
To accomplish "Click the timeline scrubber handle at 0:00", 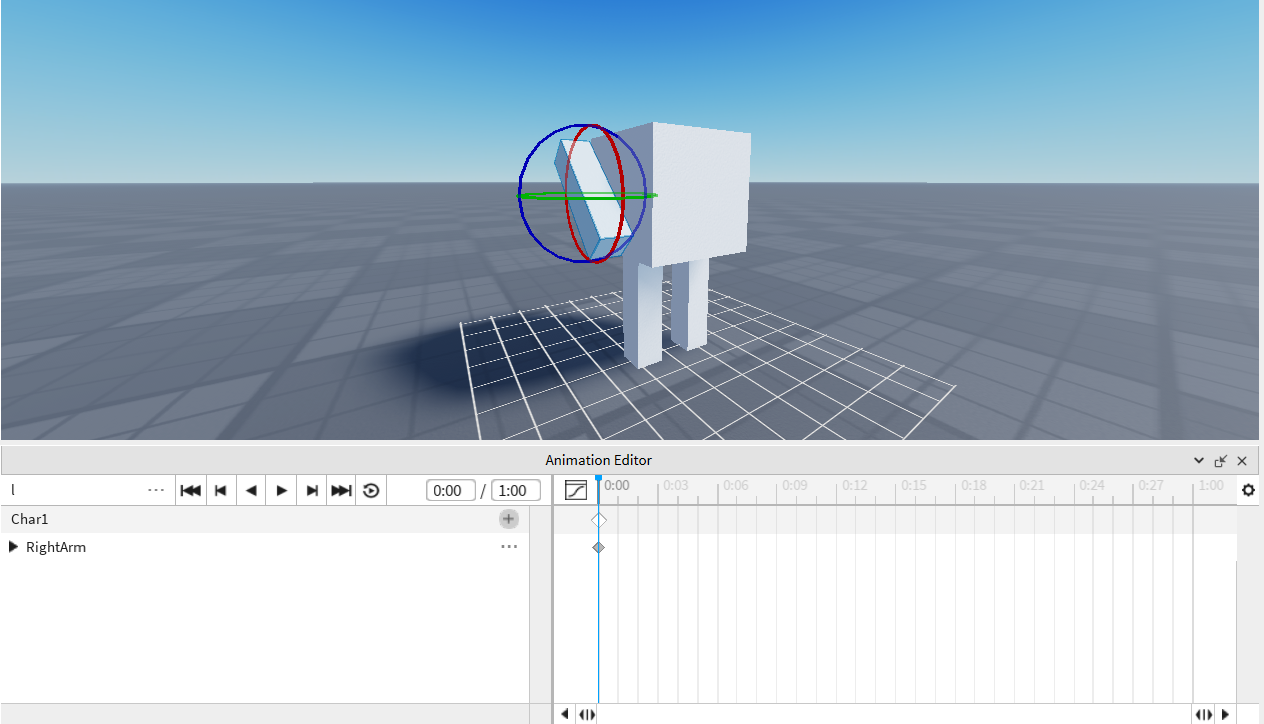I will 598,480.
